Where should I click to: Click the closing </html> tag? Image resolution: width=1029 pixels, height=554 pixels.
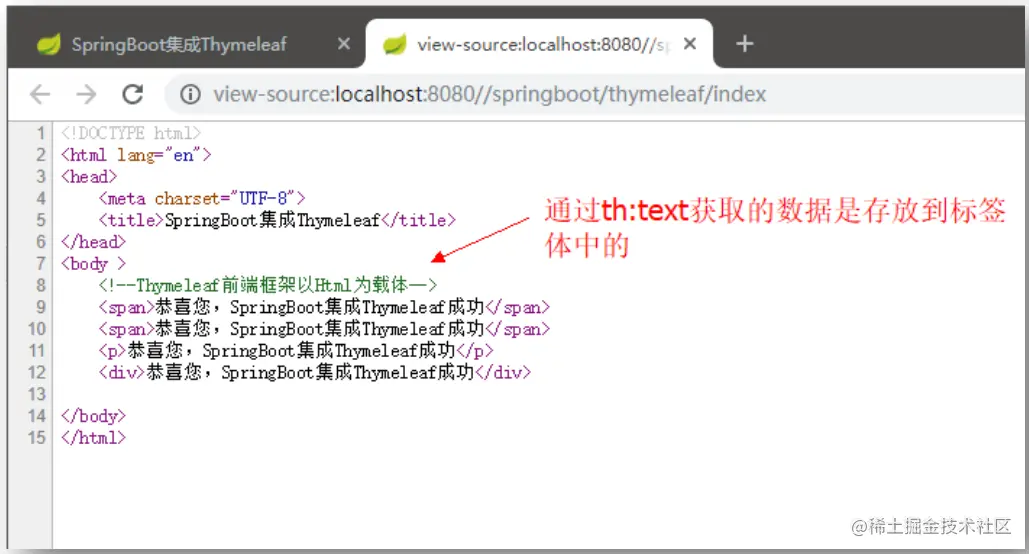pyautogui.click(x=93, y=438)
